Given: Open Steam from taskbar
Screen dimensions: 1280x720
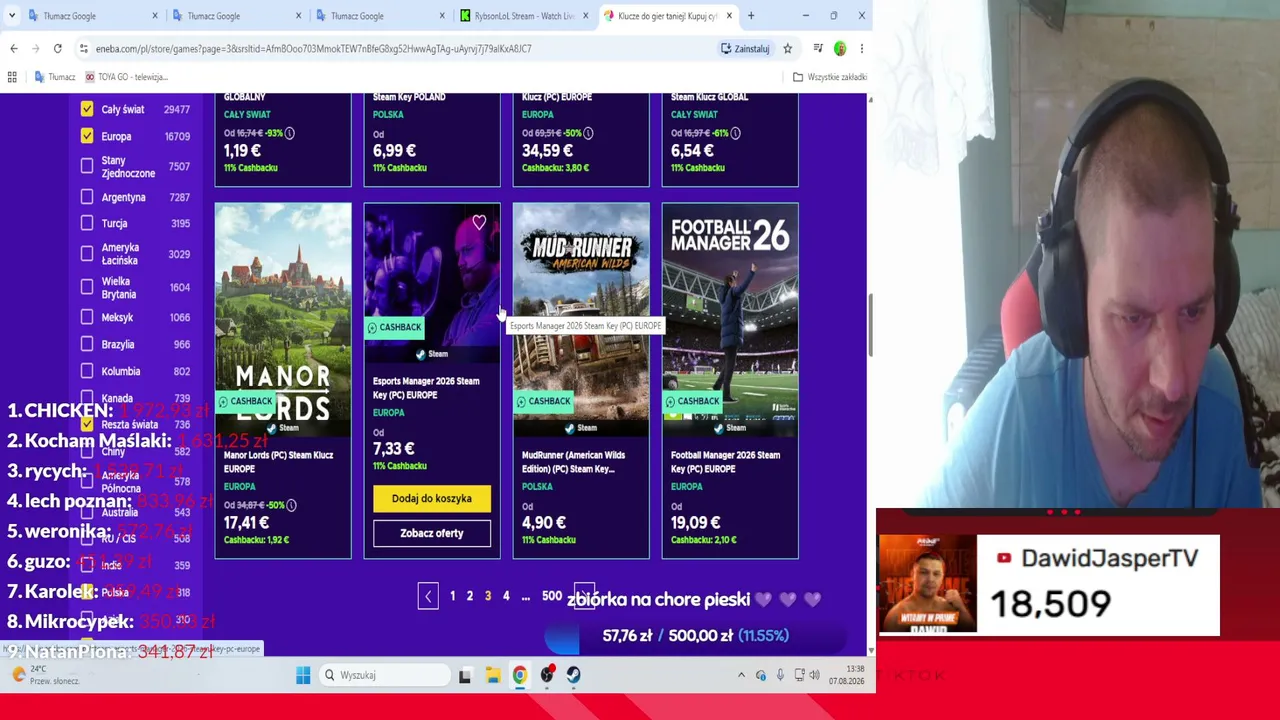Looking at the screenshot, I should [574, 675].
